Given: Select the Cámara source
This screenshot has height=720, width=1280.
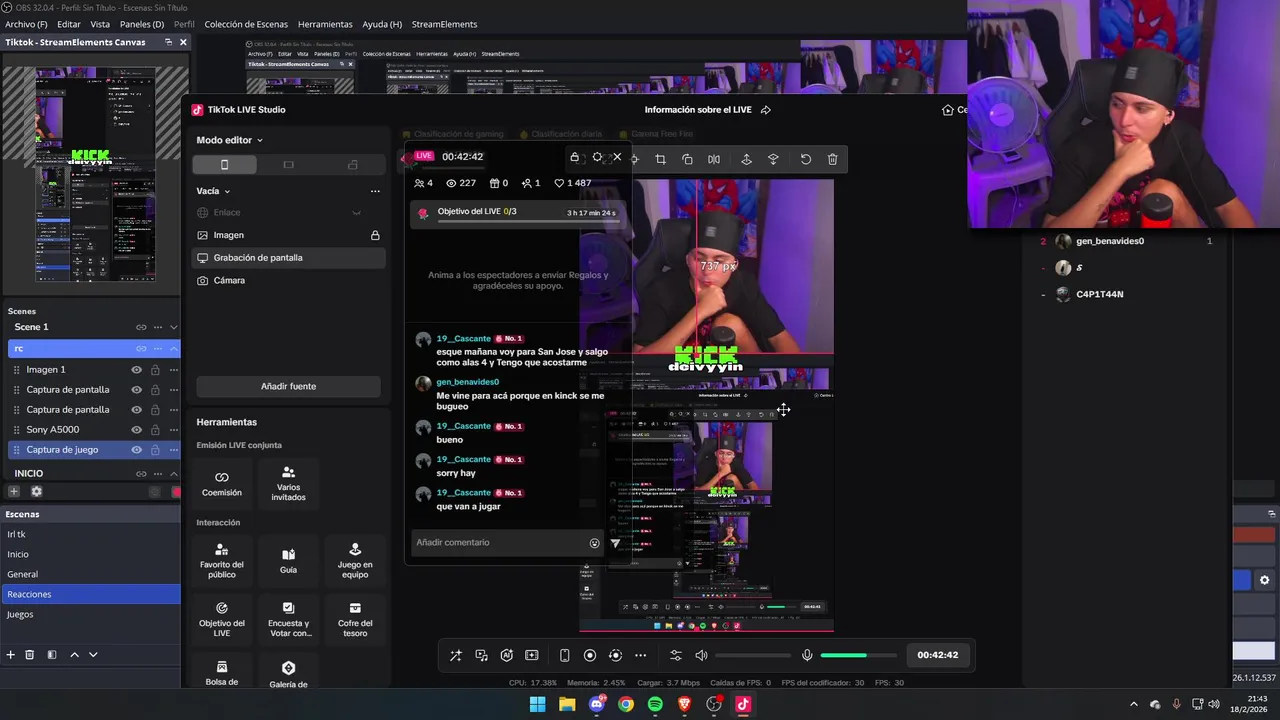Looking at the screenshot, I should (x=288, y=281).
